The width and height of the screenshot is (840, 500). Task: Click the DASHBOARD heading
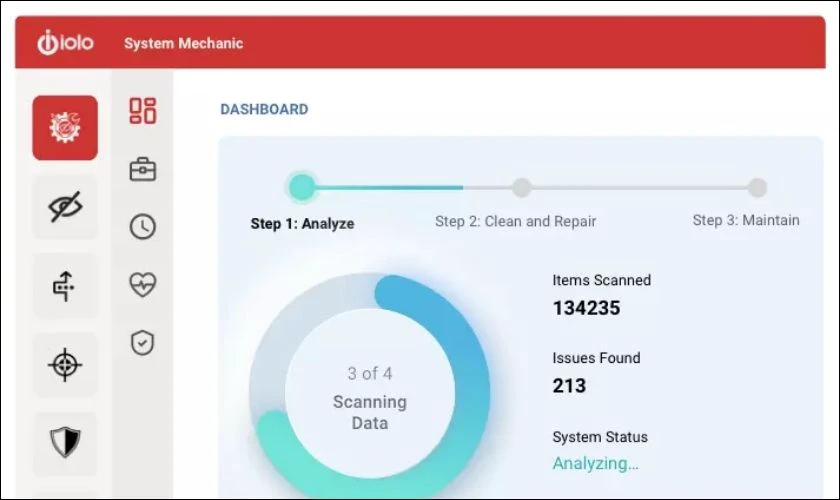[264, 109]
